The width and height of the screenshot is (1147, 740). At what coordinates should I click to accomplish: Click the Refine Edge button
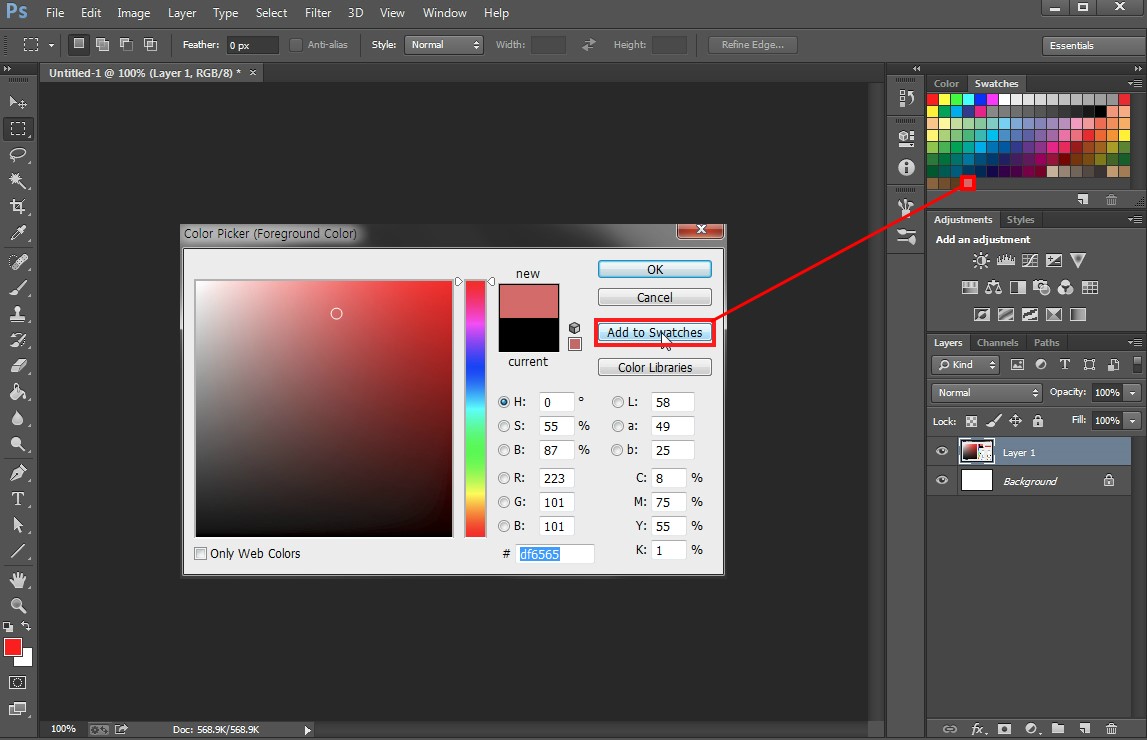753,45
